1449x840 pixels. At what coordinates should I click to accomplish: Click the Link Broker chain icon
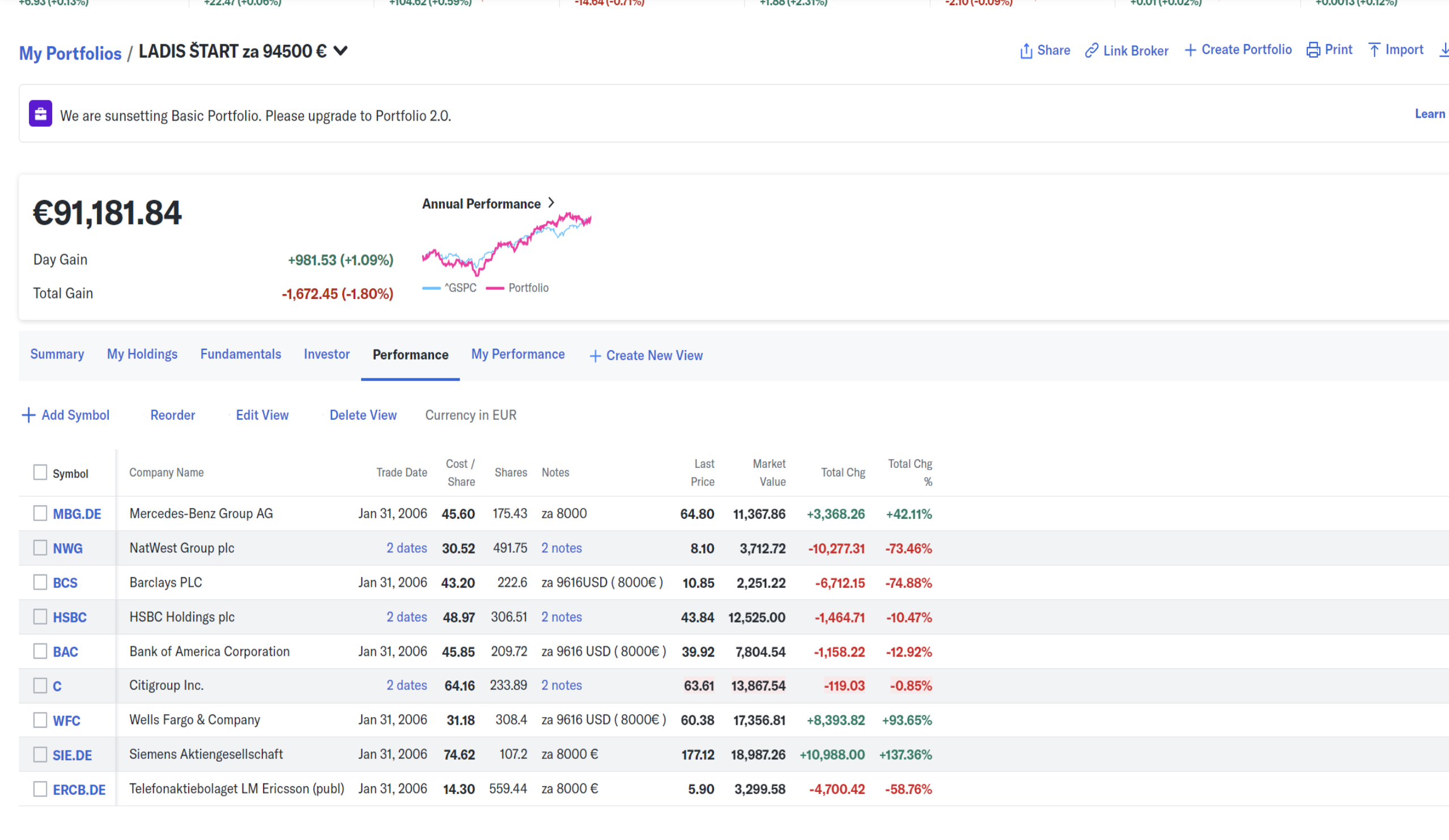click(x=1091, y=50)
